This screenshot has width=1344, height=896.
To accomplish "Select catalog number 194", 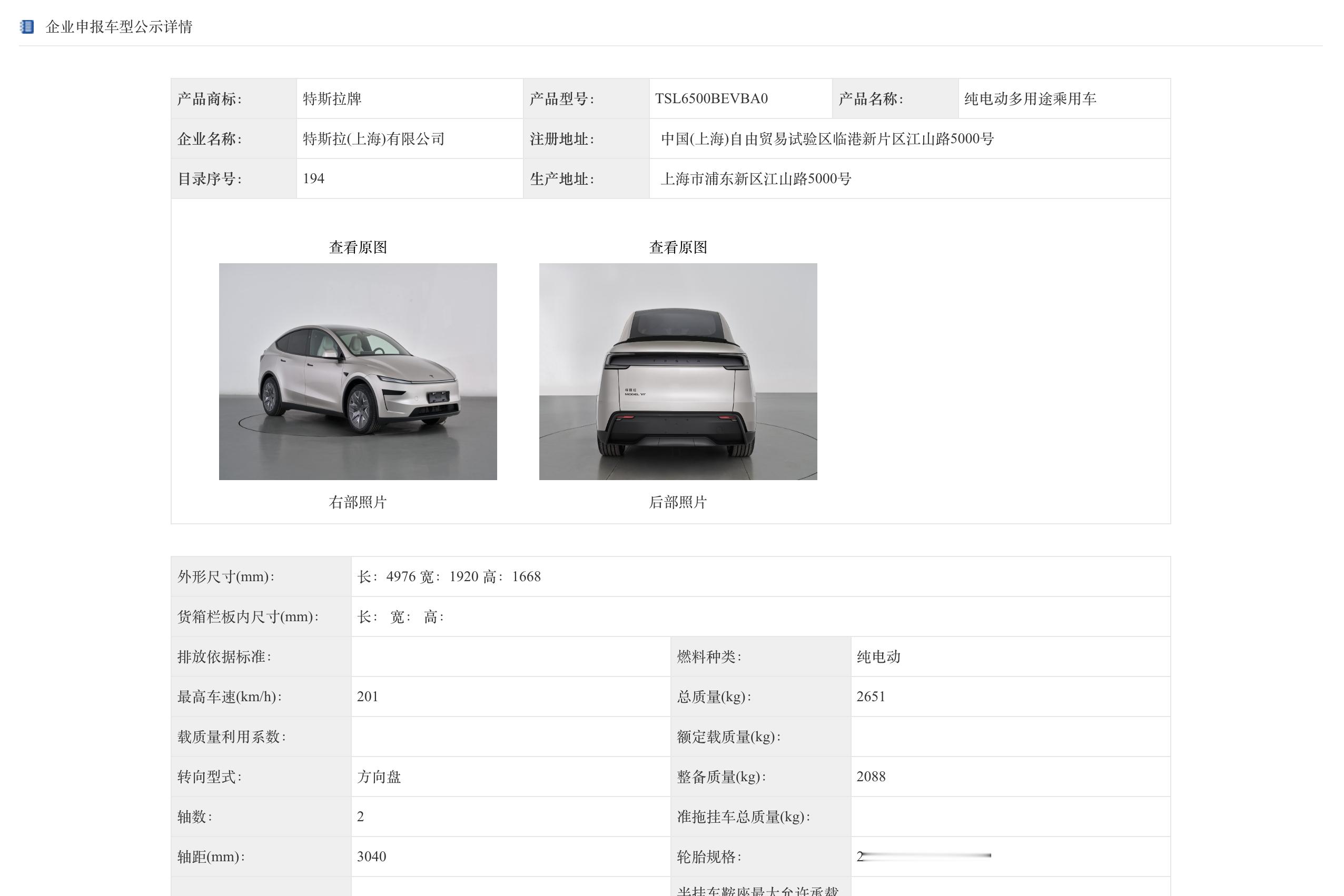I will point(313,179).
